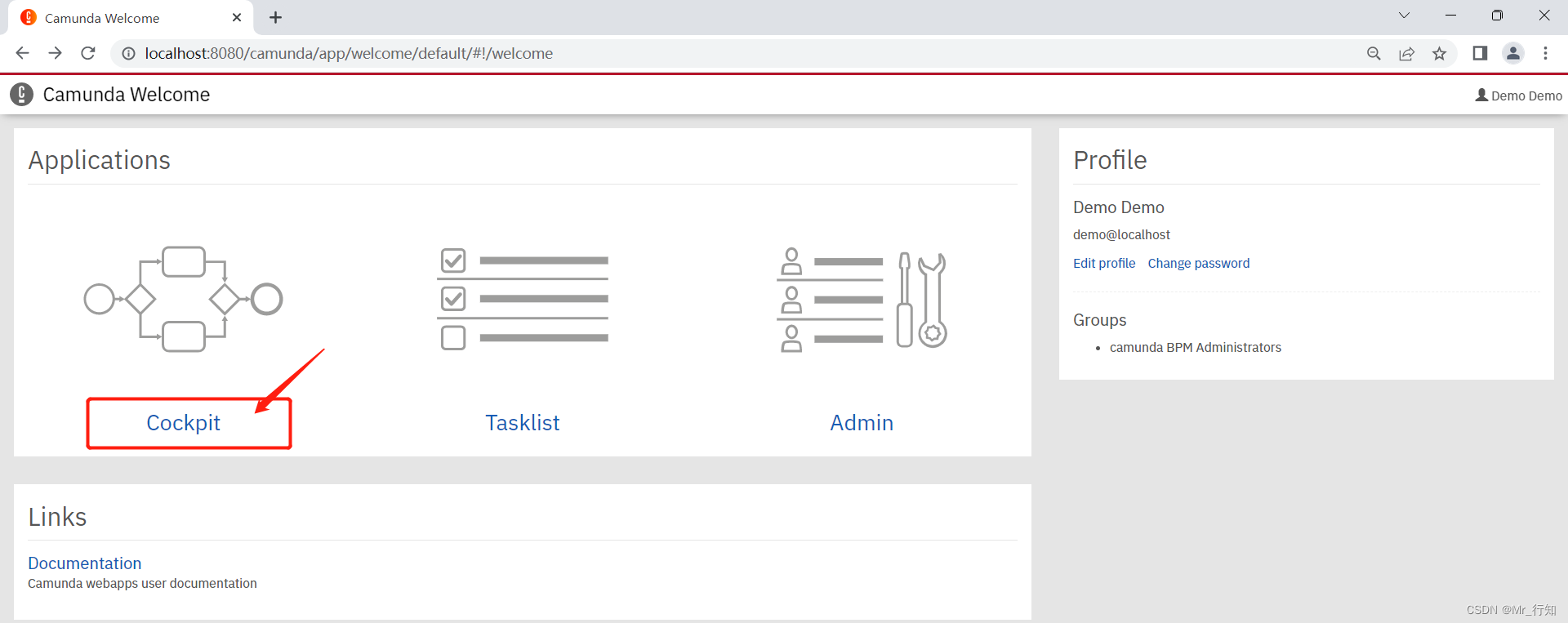
Task: Click Change password link
Action: pyautogui.click(x=1198, y=263)
